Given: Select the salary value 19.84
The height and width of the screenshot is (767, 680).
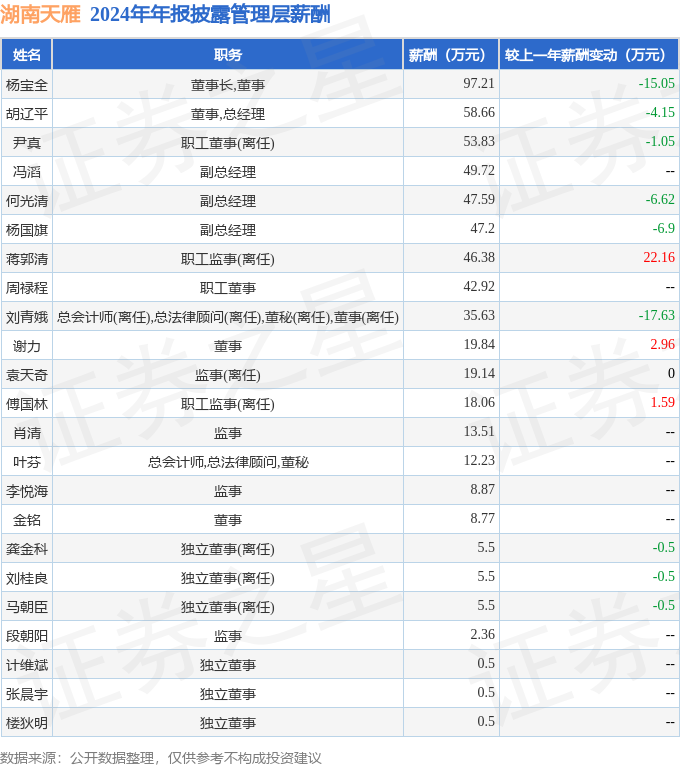Looking at the screenshot, I should pyautogui.click(x=479, y=344).
